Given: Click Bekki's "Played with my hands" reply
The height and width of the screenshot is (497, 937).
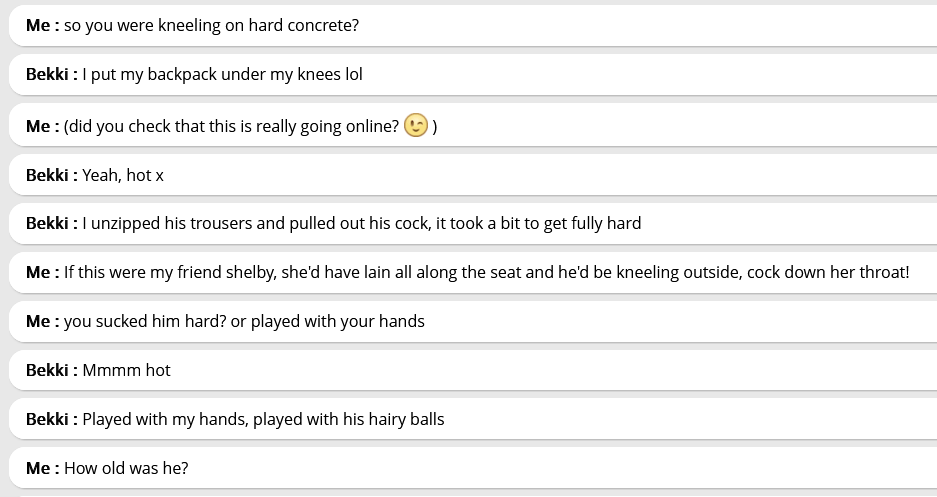Looking at the screenshot, I should pyautogui.click(x=263, y=419).
